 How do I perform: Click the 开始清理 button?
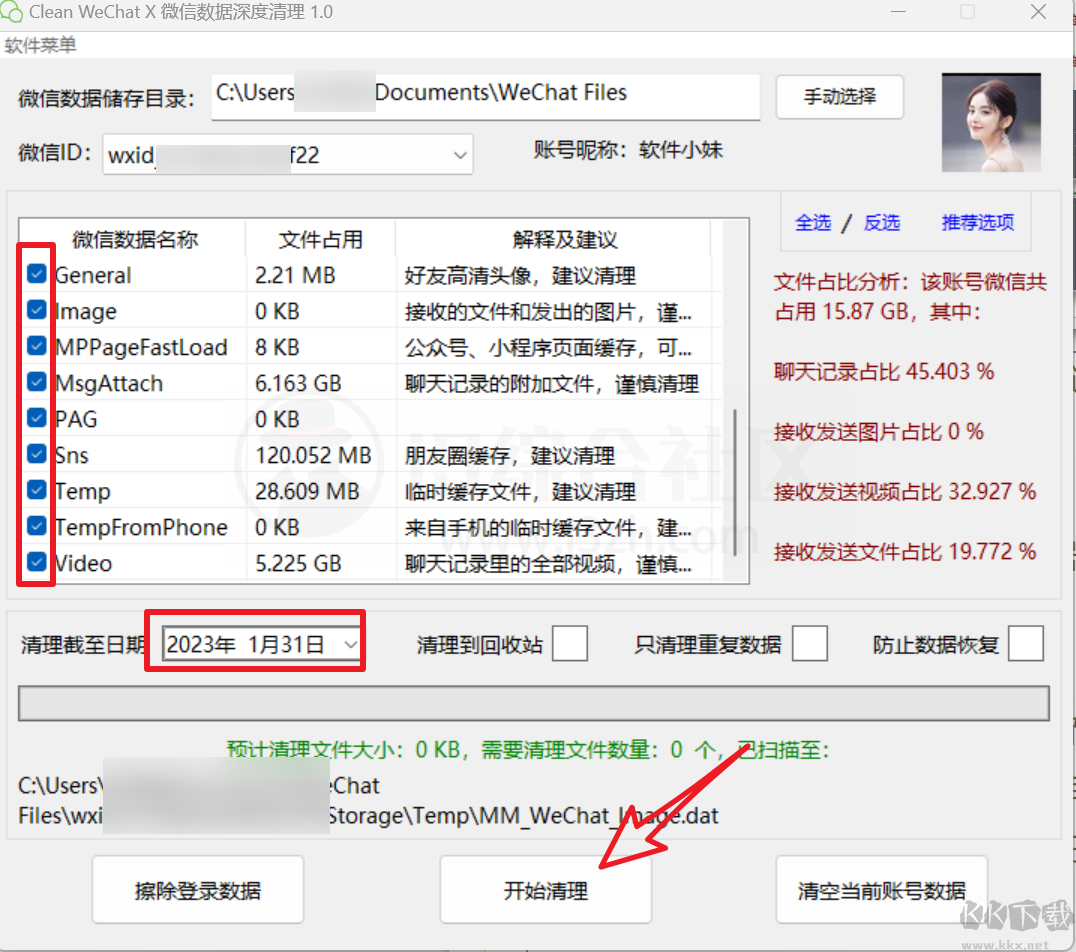(x=546, y=889)
